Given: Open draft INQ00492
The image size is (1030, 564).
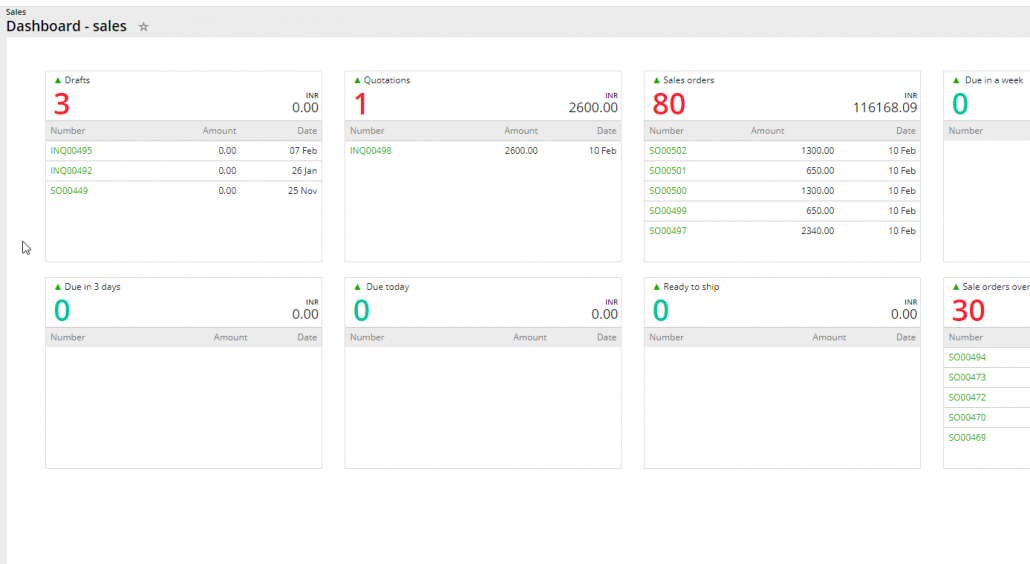Looking at the screenshot, I should tap(72, 171).
